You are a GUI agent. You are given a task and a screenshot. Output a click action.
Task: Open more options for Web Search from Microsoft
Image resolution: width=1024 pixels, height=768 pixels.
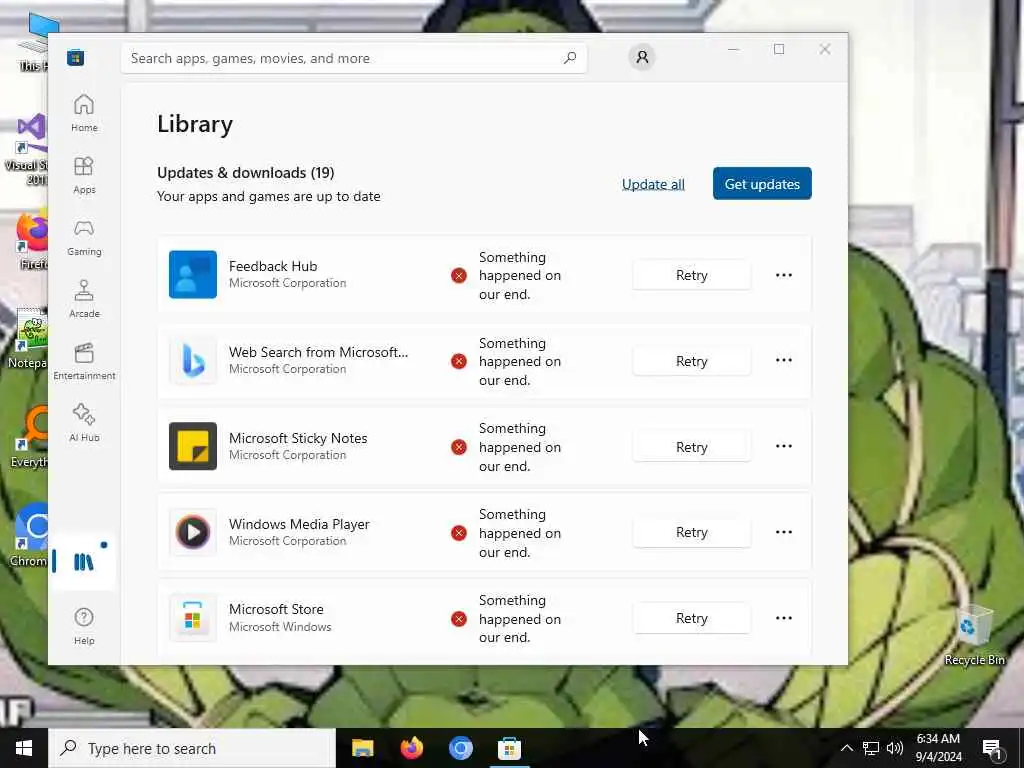click(784, 360)
